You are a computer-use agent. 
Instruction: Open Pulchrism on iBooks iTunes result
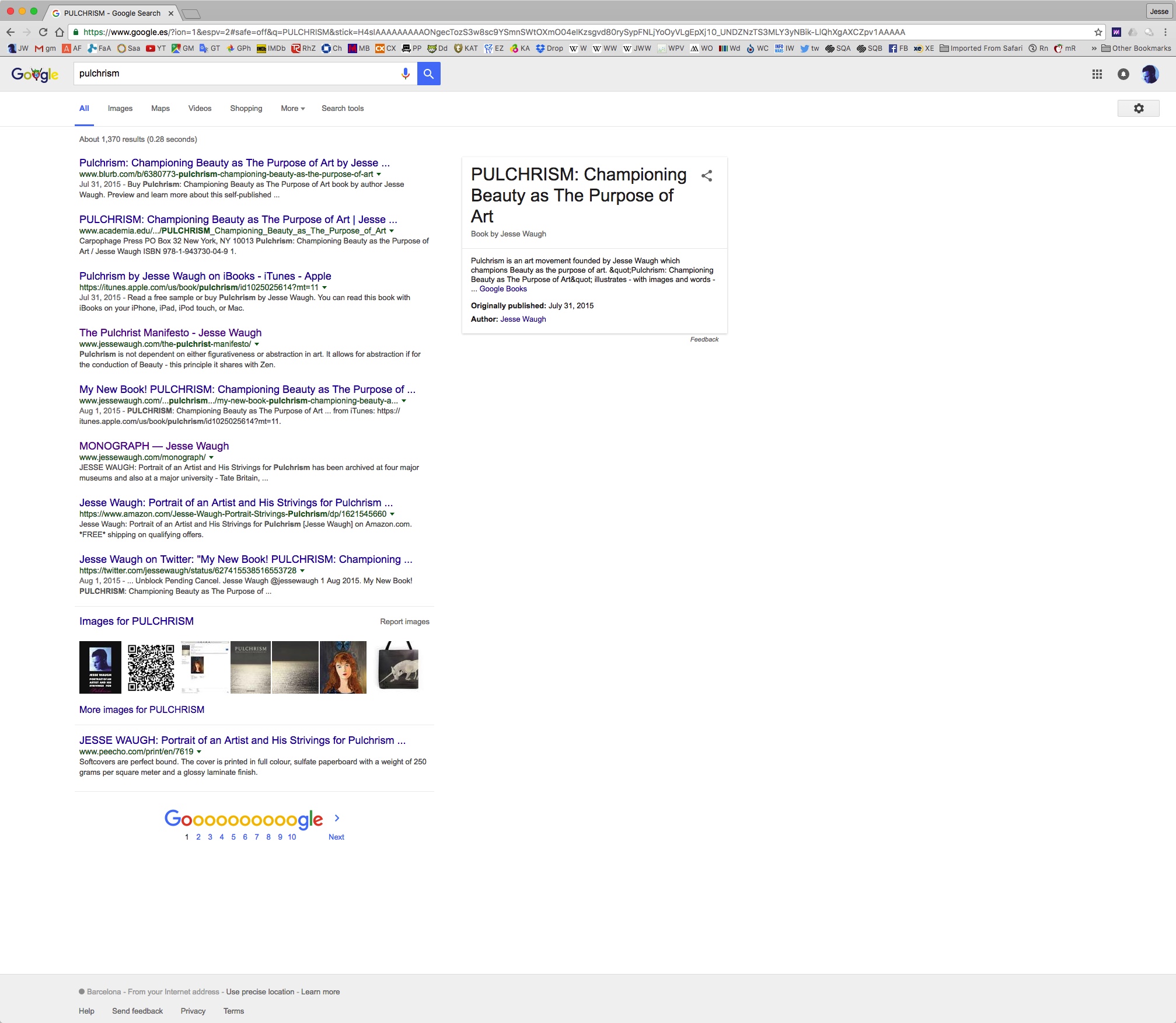[x=205, y=276]
